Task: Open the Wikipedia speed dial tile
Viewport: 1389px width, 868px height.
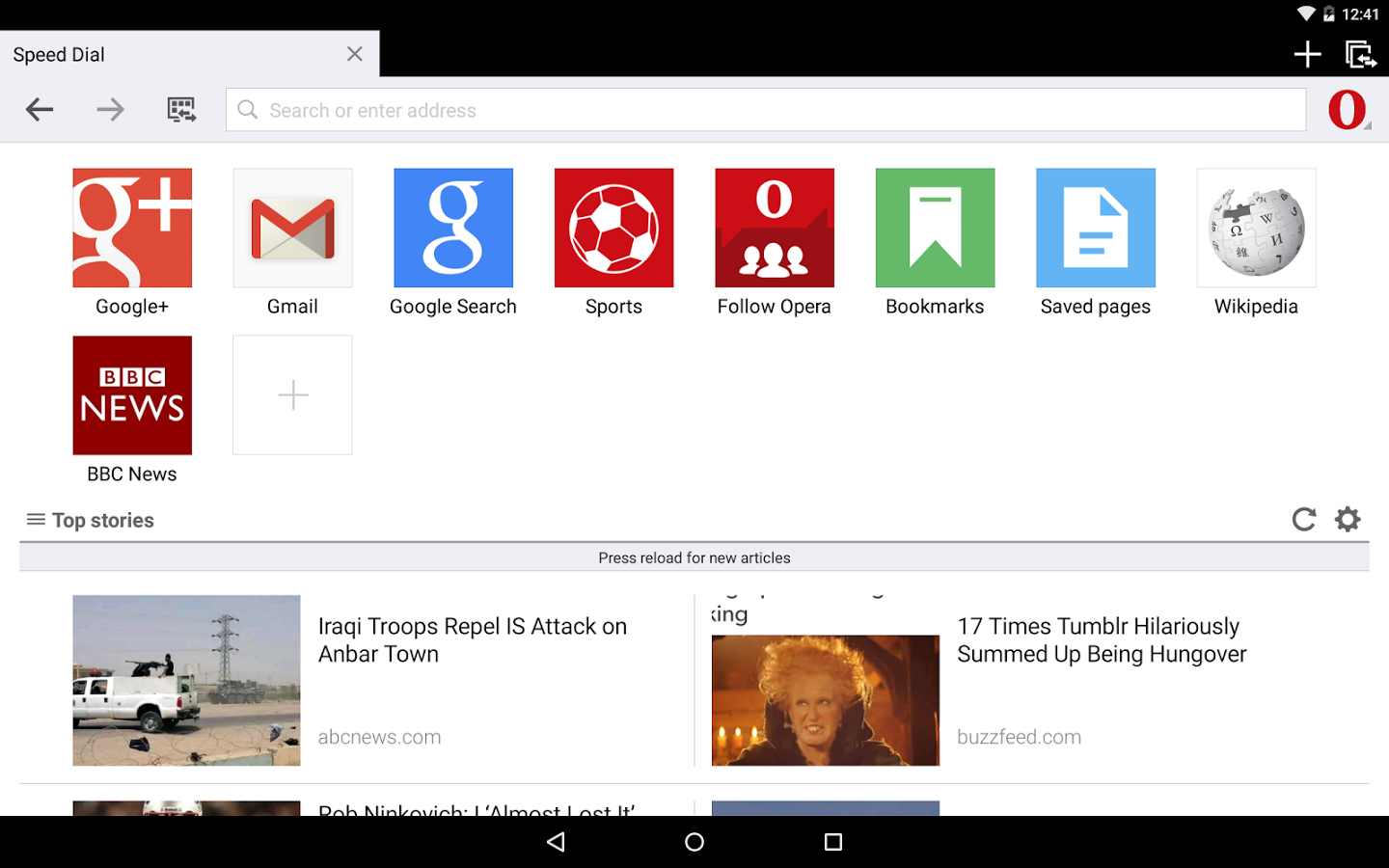Action: tap(1256, 228)
